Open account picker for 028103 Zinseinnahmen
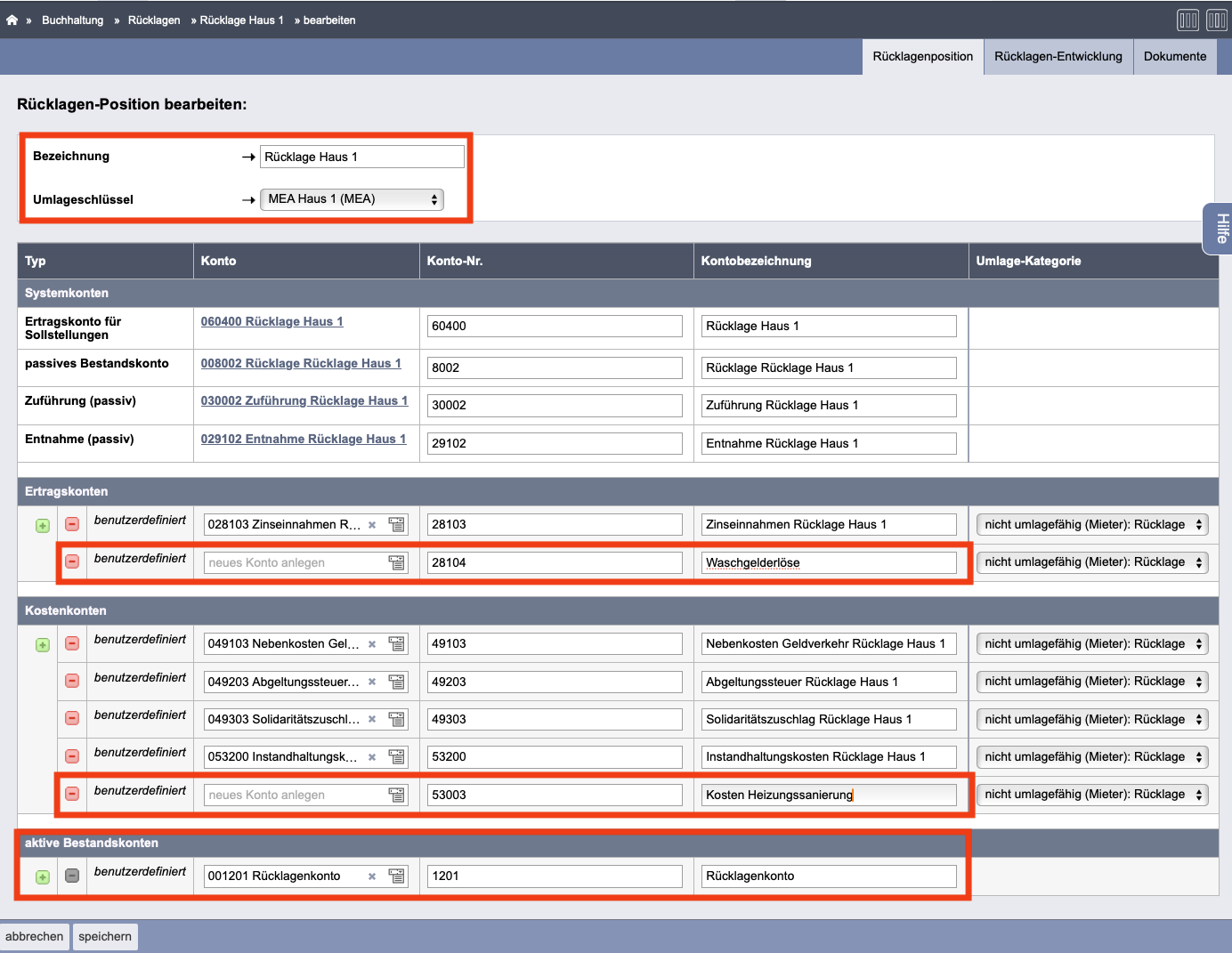 click(396, 525)
